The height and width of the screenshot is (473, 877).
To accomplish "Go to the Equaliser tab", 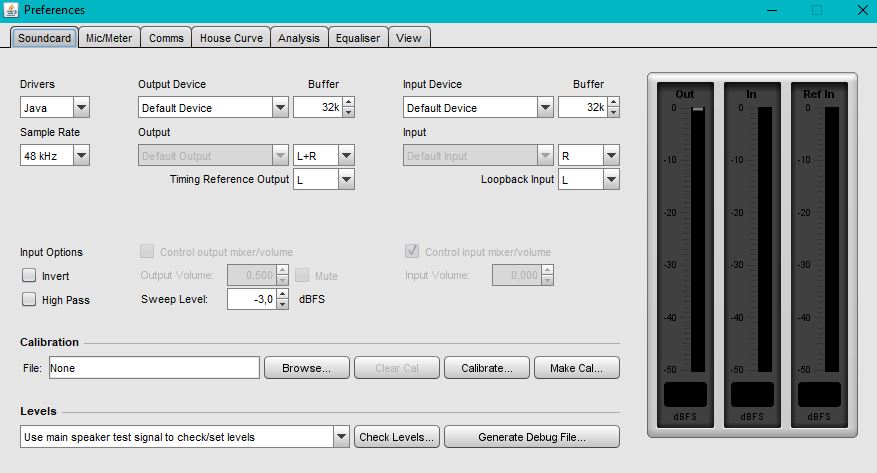I will coord(358,38).
